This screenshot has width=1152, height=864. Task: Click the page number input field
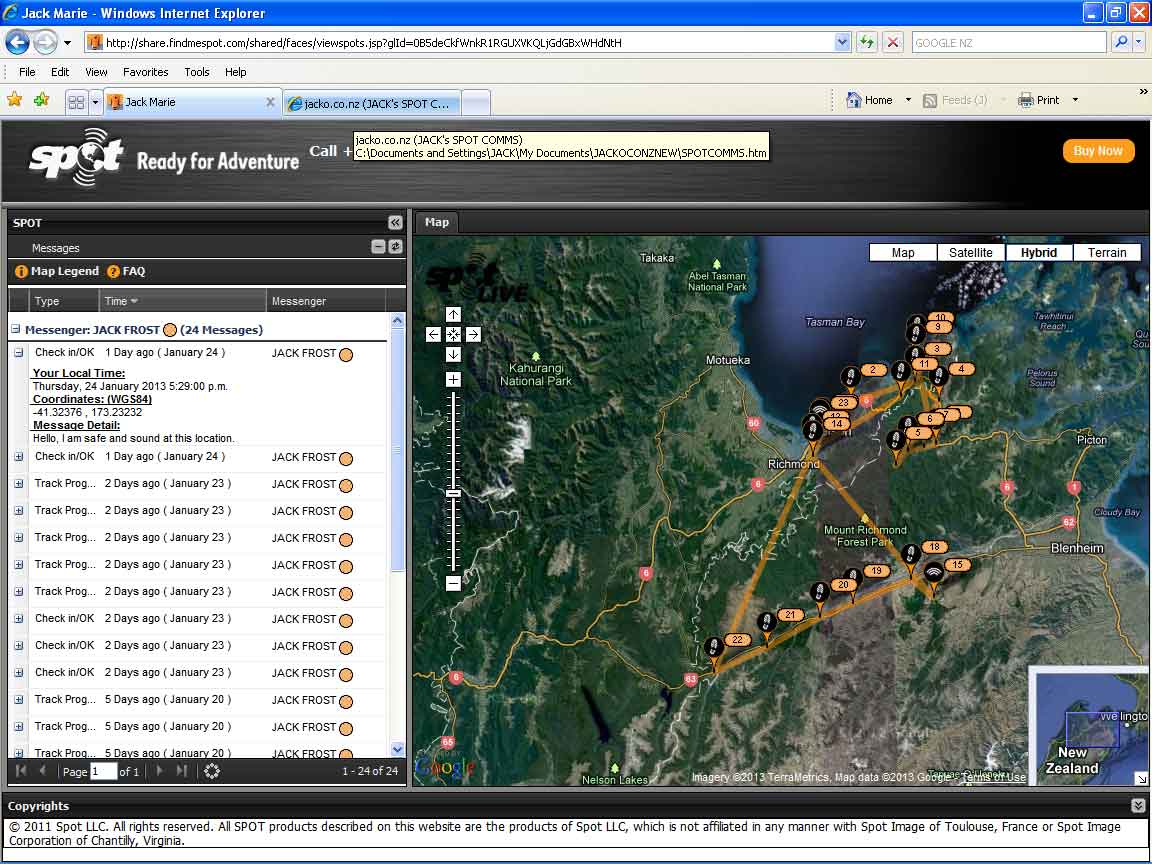click(x=103, y=771)
